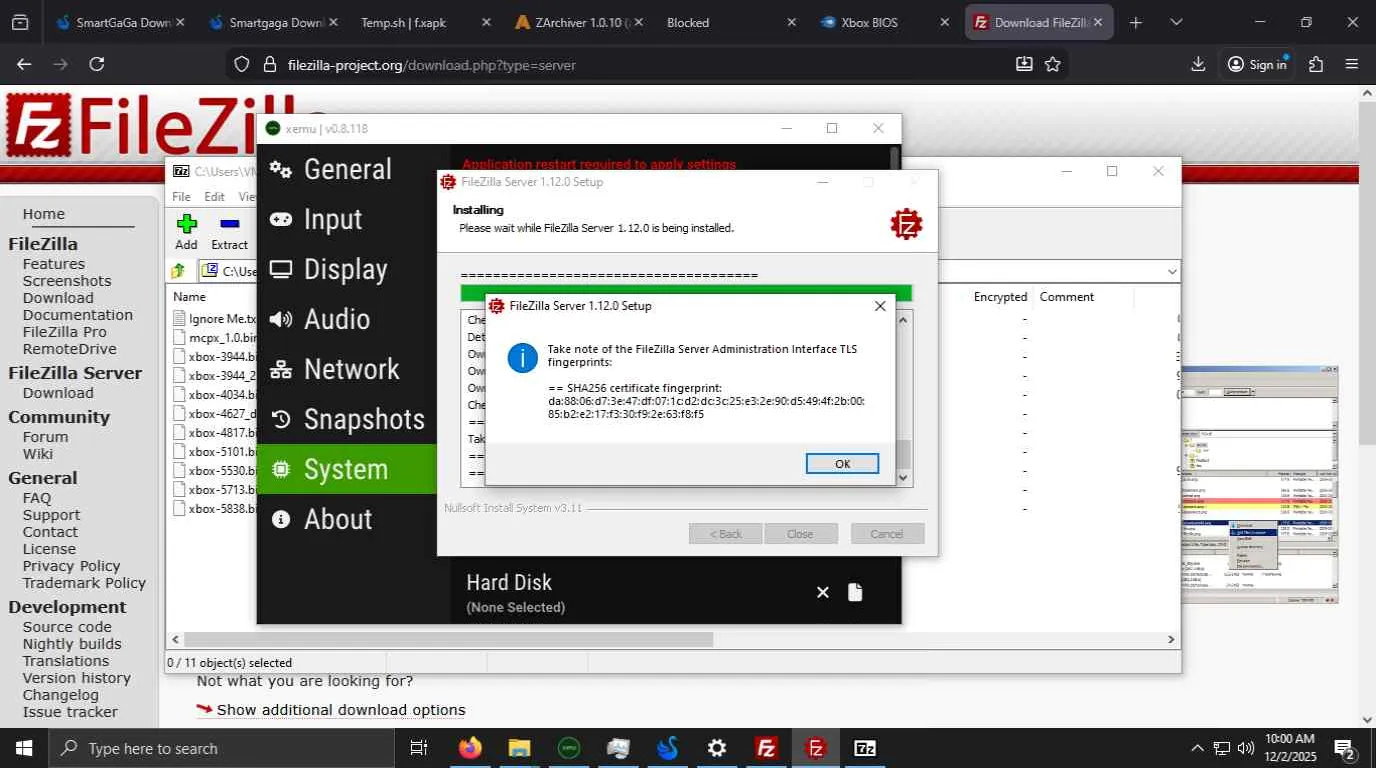
Task: Click the Firefox address bar
Action: 645,64
